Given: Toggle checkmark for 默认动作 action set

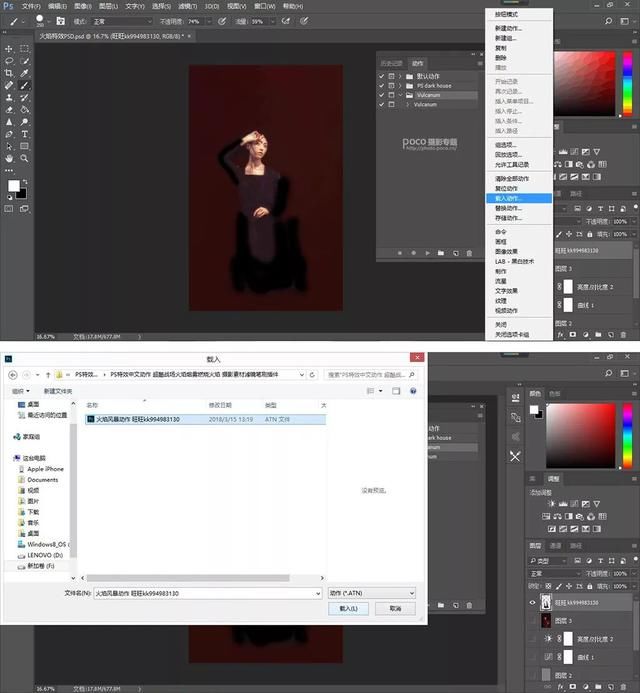Looking at the screenshot, I should (x=382, y=76).
